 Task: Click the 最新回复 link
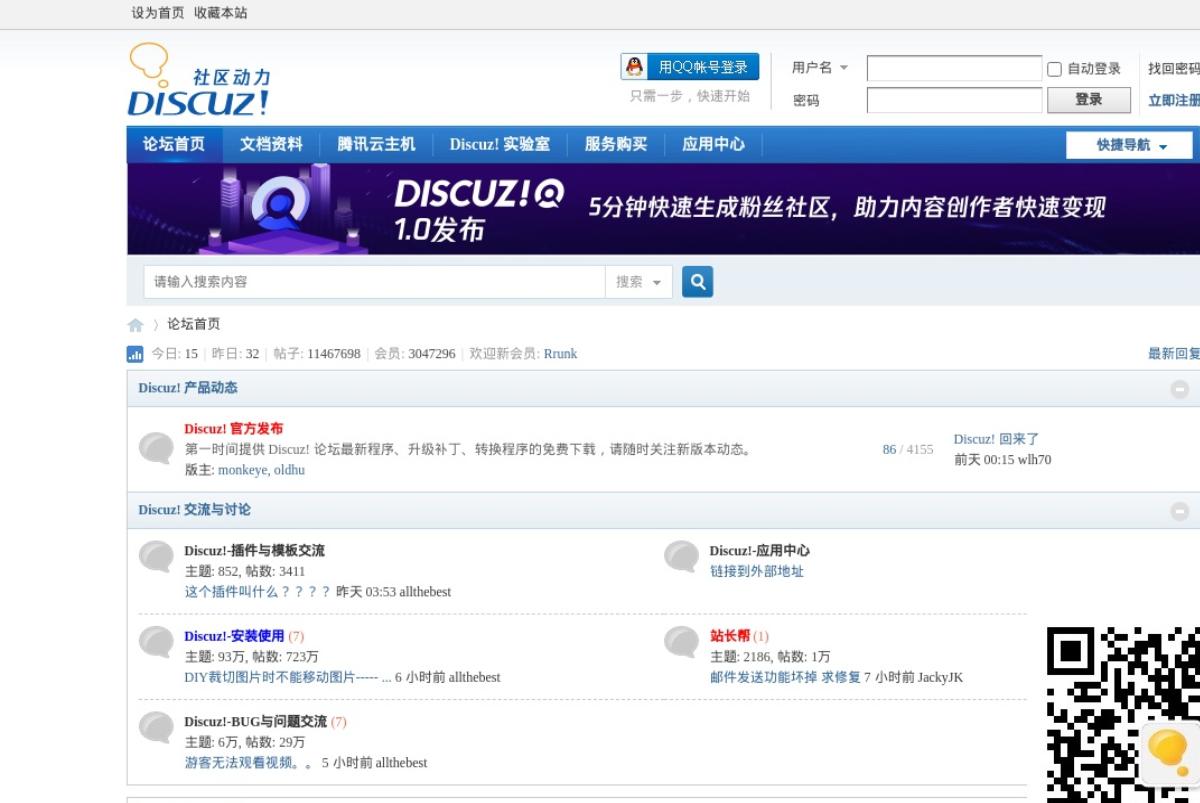[x=1174, y=354]
